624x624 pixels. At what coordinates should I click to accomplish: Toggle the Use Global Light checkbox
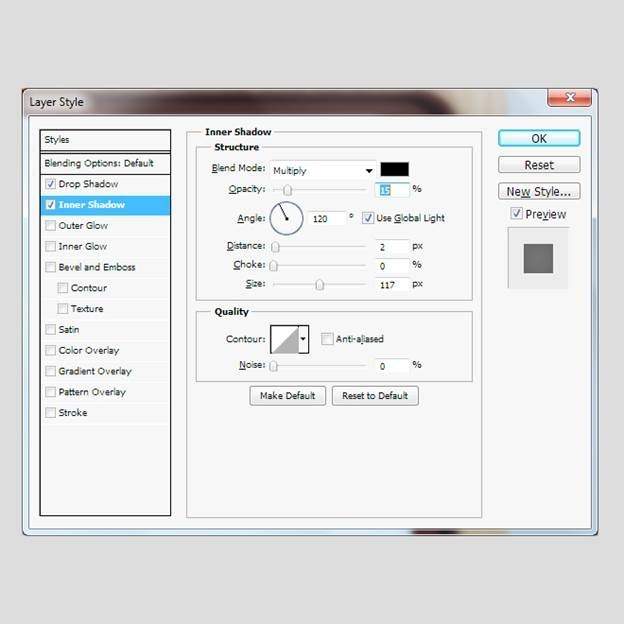pyautogui.click(x=368, y=218)
